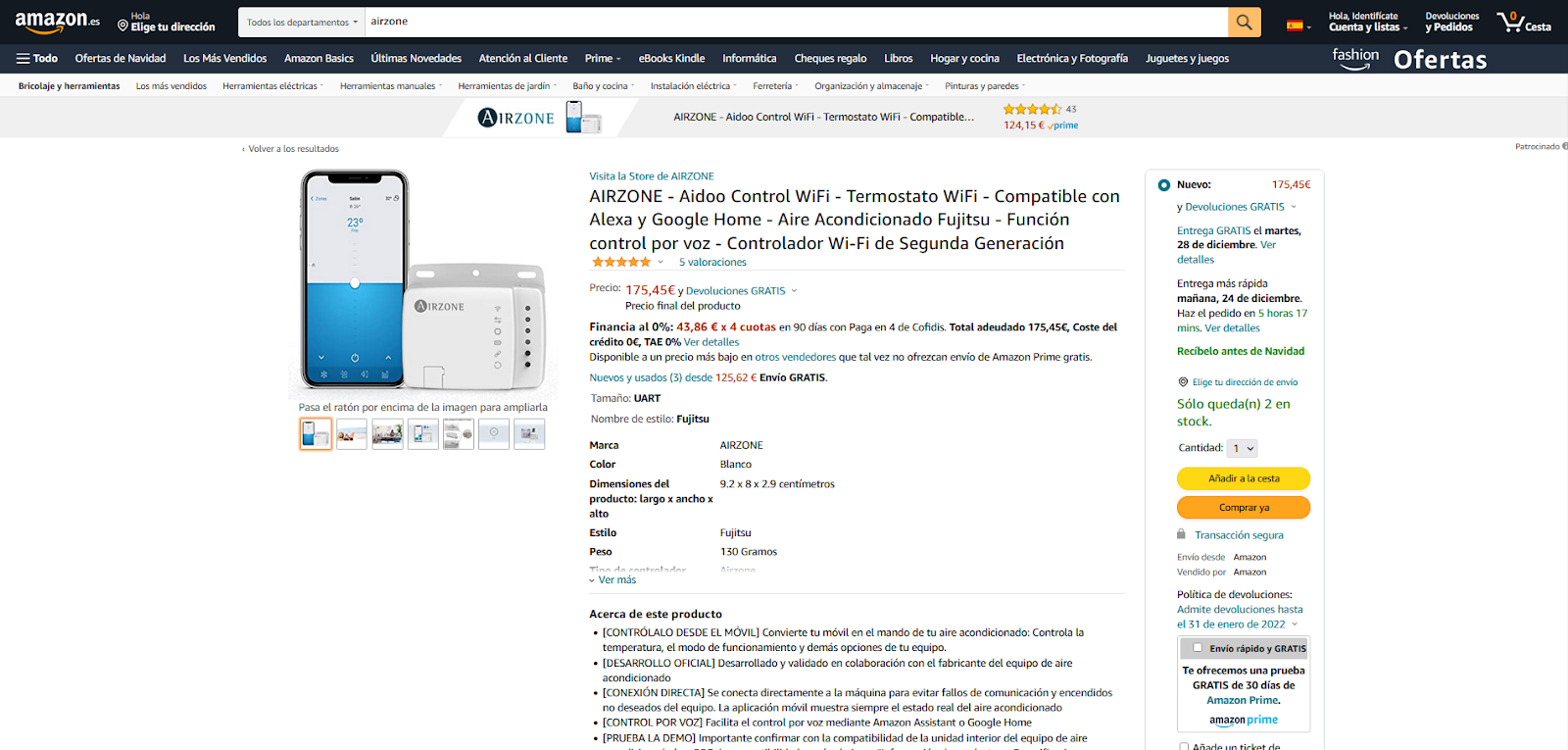Screen dimensions: 1568x750
Task: Expand Ver más product details
Action: point(612,579)
